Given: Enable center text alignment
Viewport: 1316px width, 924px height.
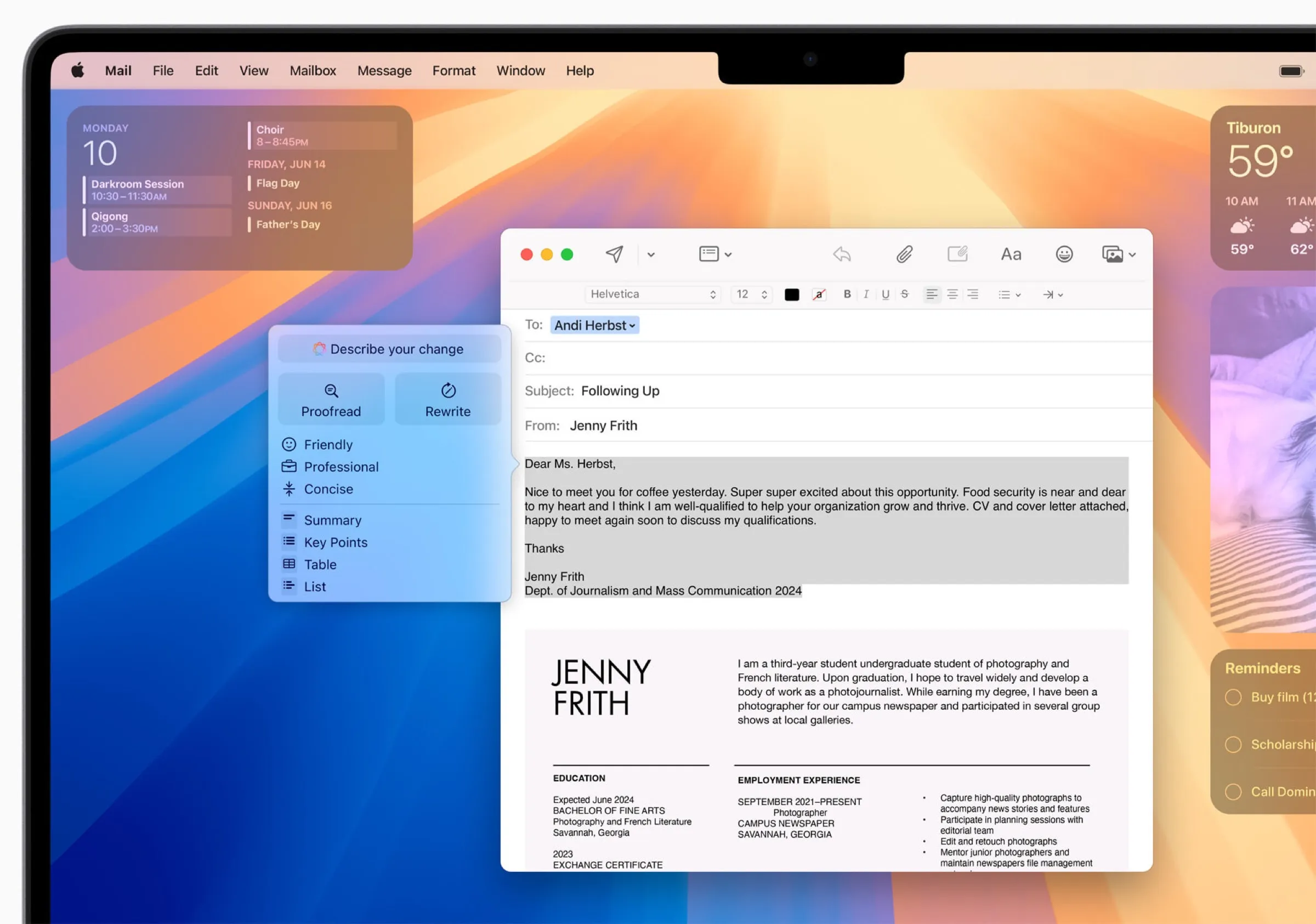Looking at the screenshot, I should pos(952,294).
